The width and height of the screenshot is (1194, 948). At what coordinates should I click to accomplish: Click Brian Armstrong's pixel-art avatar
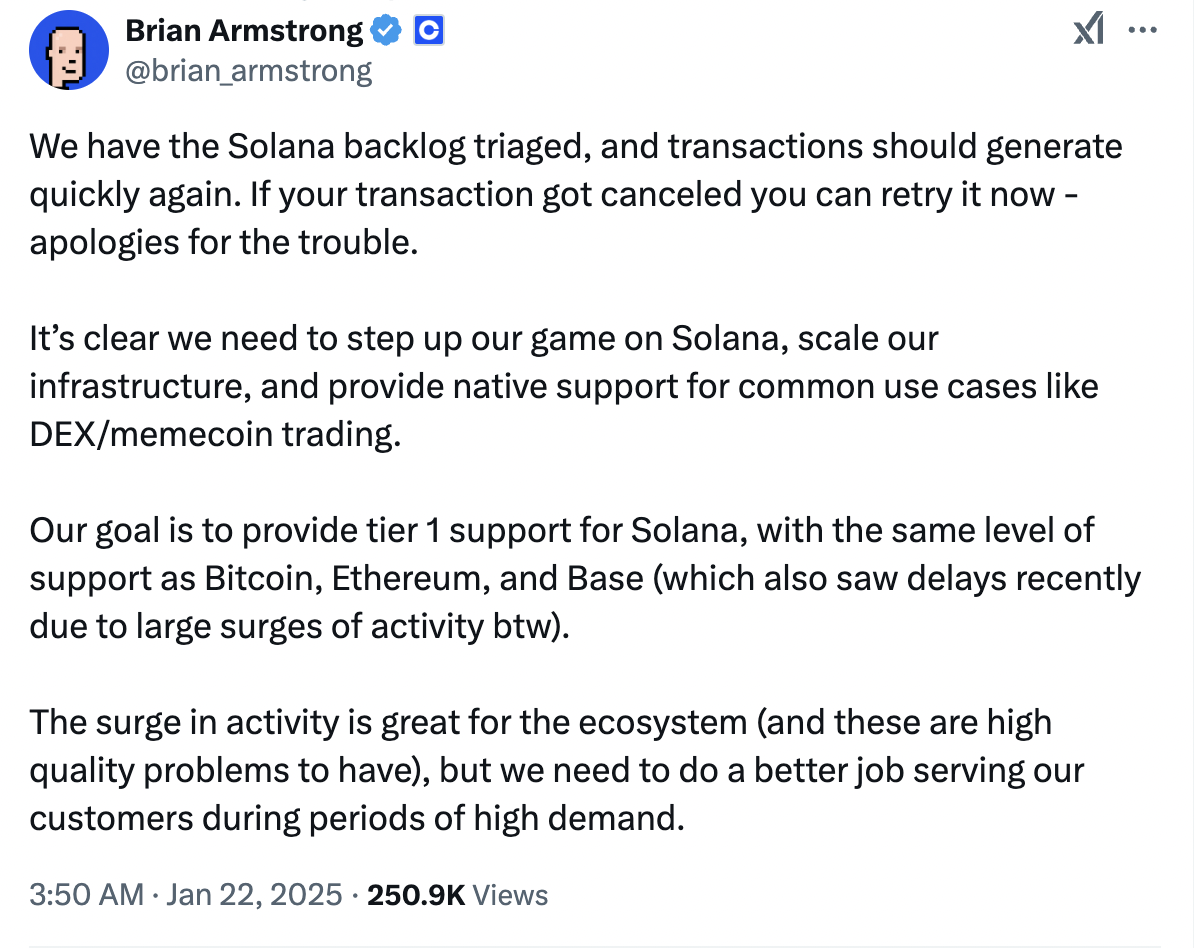tap(69, 49)
